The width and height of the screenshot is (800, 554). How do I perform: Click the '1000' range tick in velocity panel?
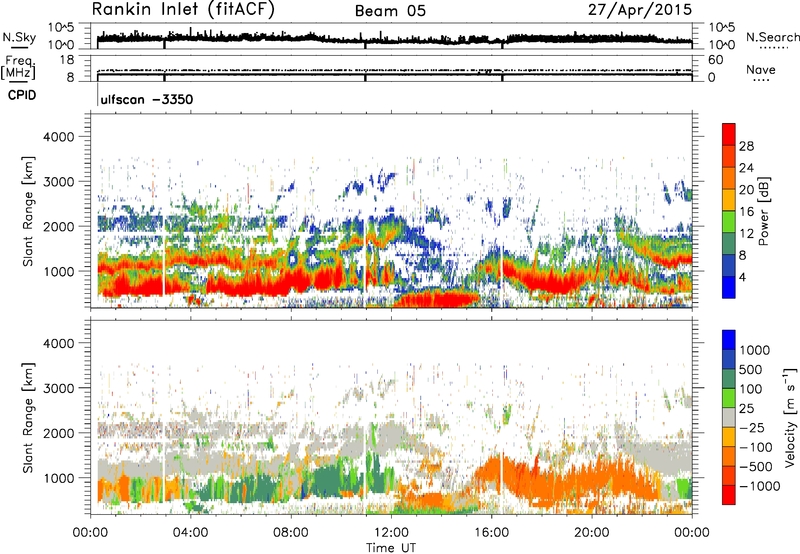(x=59, y=478)
